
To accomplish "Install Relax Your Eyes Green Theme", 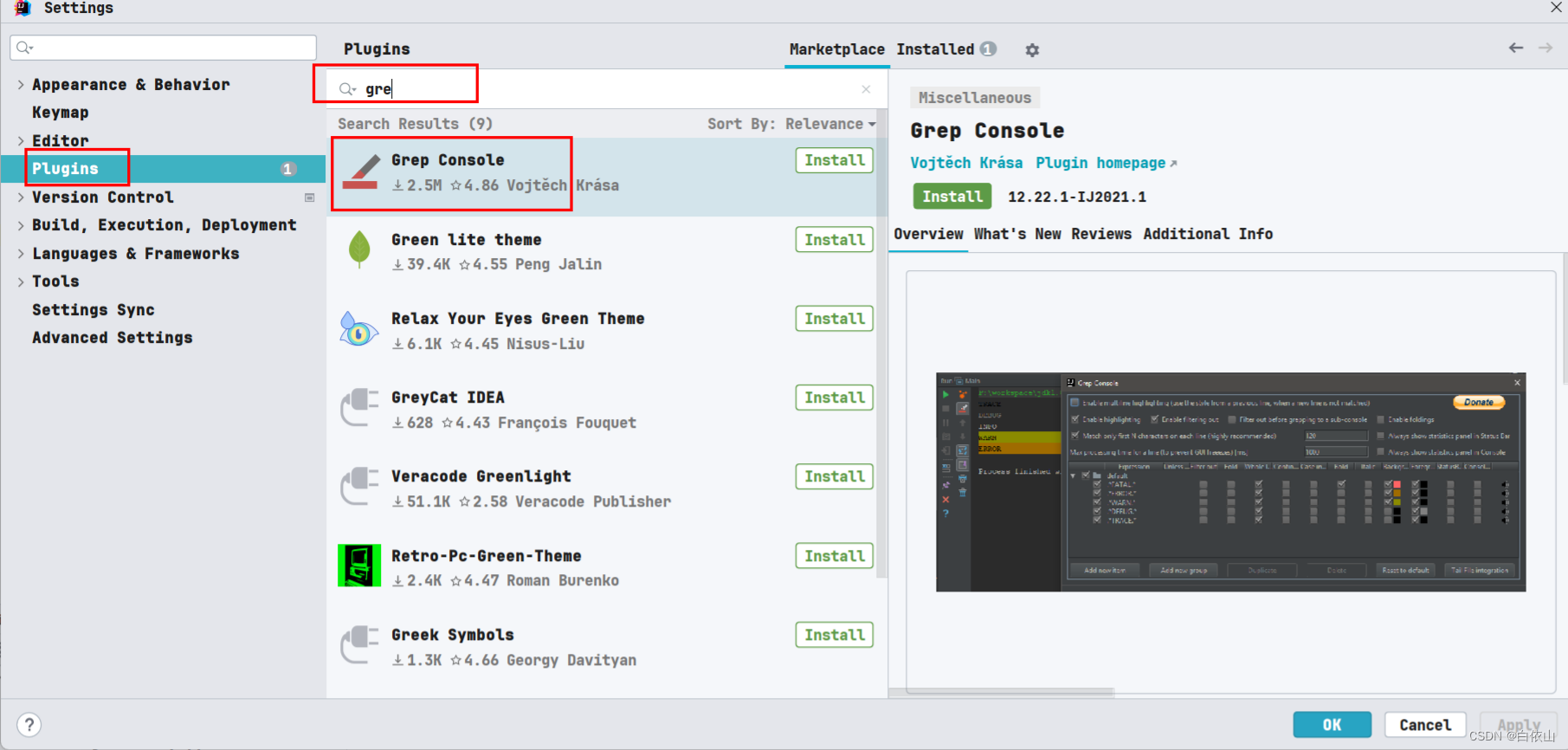I will click(x=835, y=319).
